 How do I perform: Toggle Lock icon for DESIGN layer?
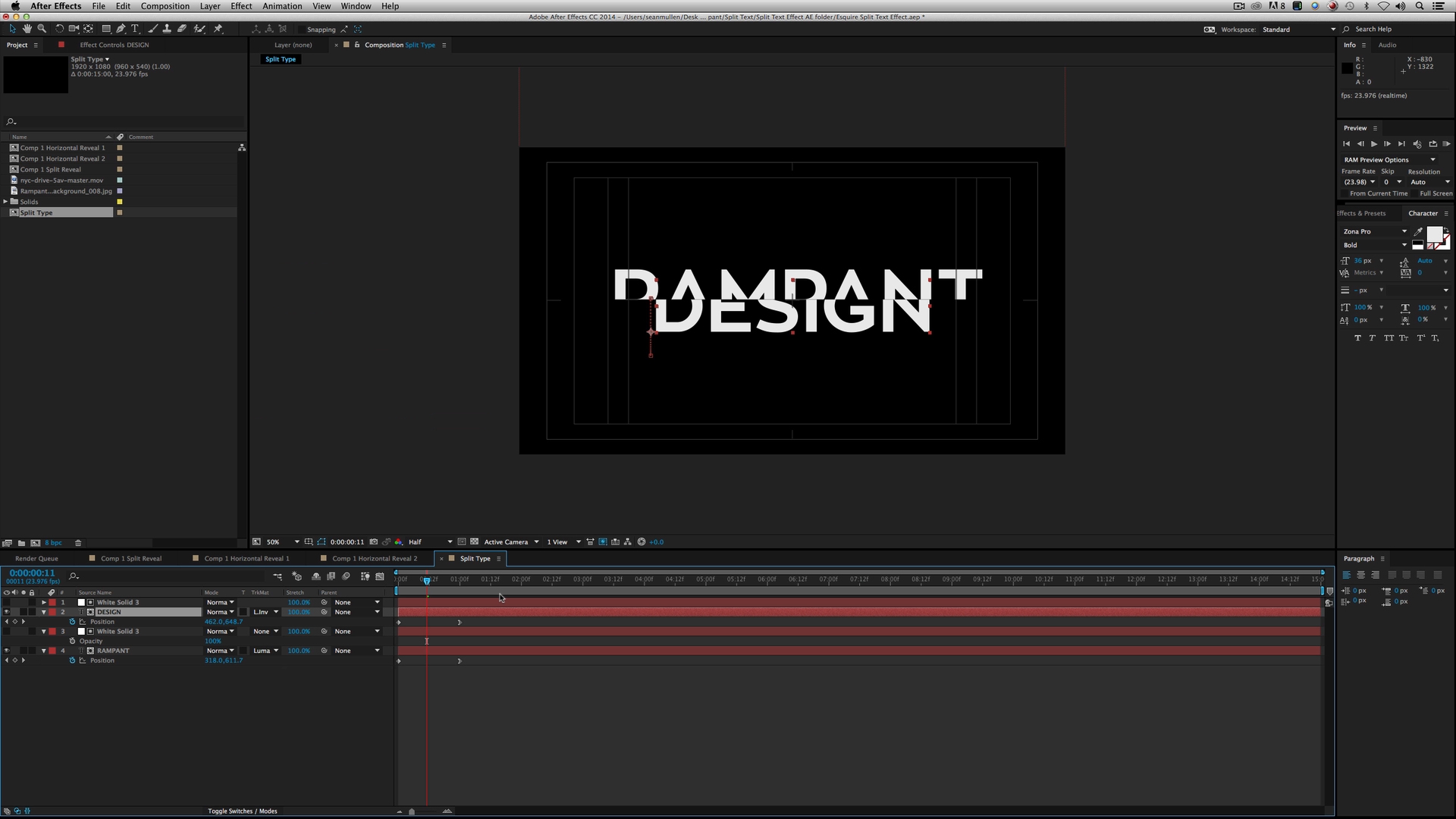(x=30, y=612)
